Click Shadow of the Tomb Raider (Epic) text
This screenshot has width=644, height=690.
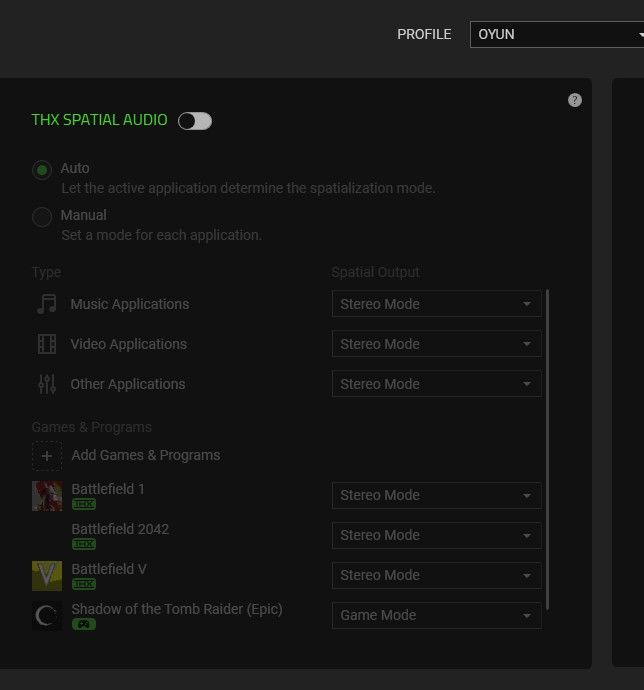[177, 609]
